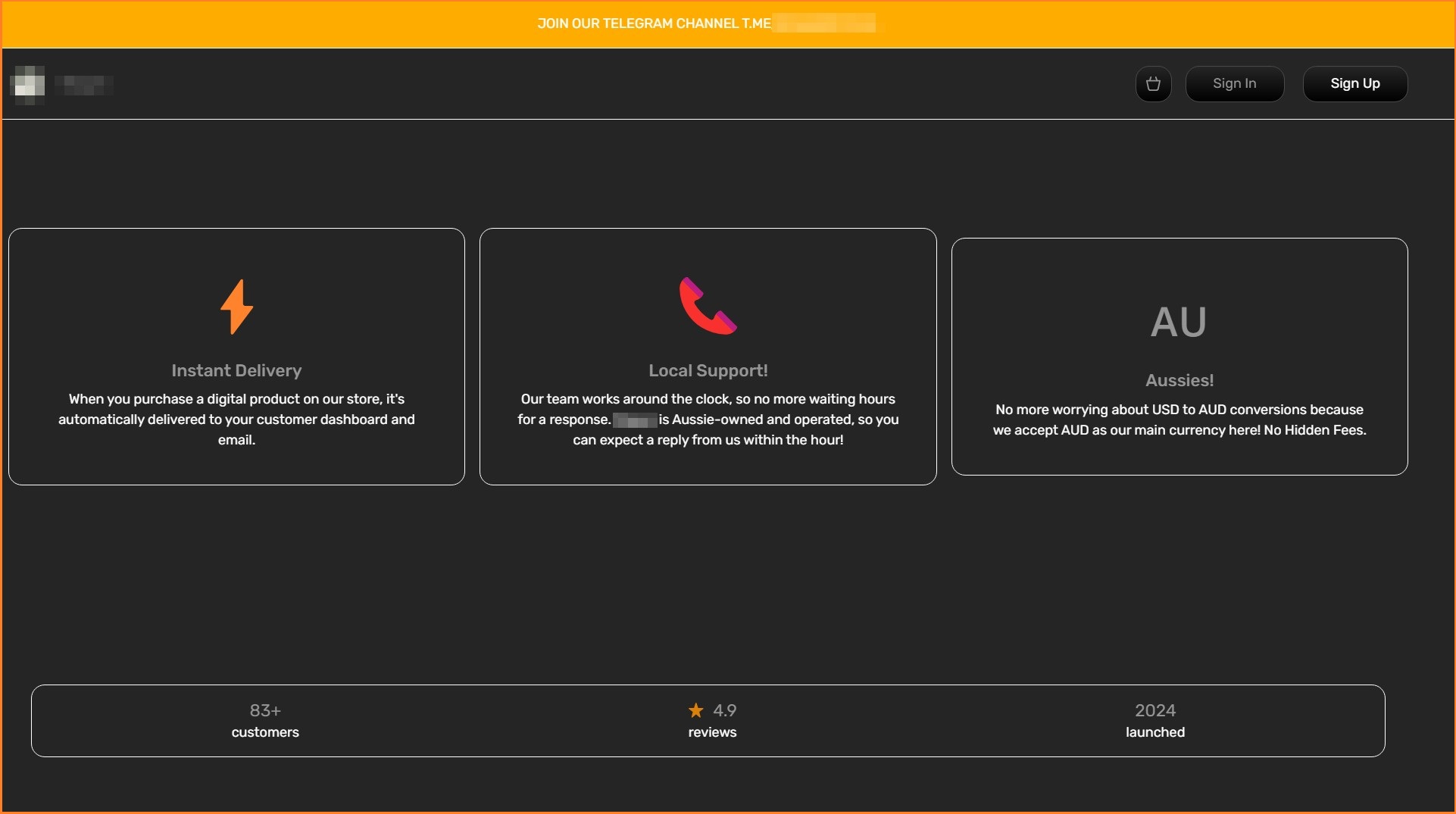The width and height of the screenshot is (1456, 814).
Task: Select the Instant Delivery heading
Action: pos(236,370)
